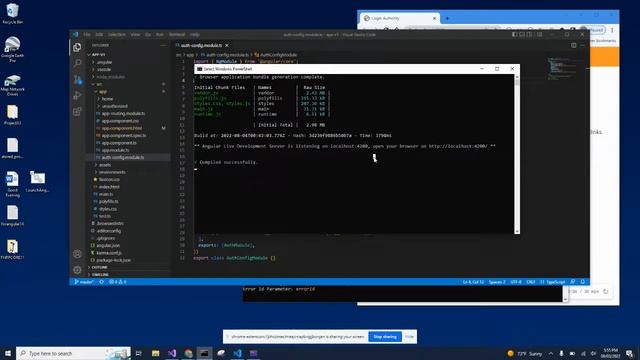Collapse the app folder in Explorer tree
Viewport: 640px width, 360px height.
[102, 91]
